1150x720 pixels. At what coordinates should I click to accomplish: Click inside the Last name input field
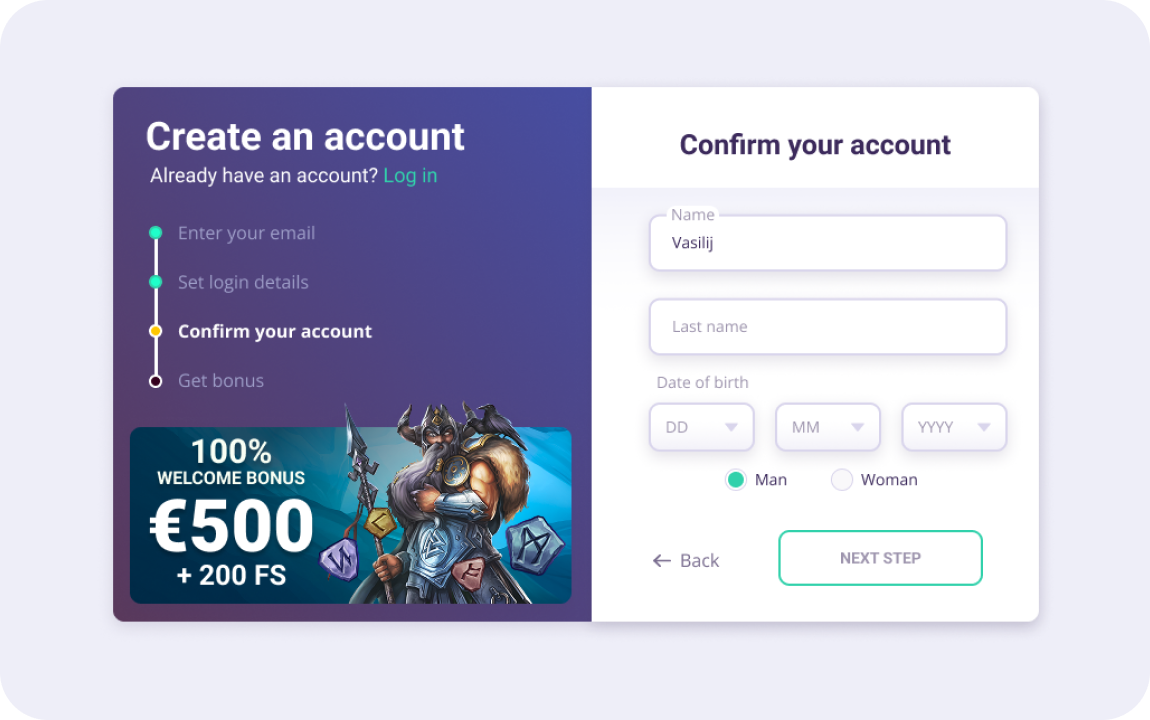pos(827,326)
